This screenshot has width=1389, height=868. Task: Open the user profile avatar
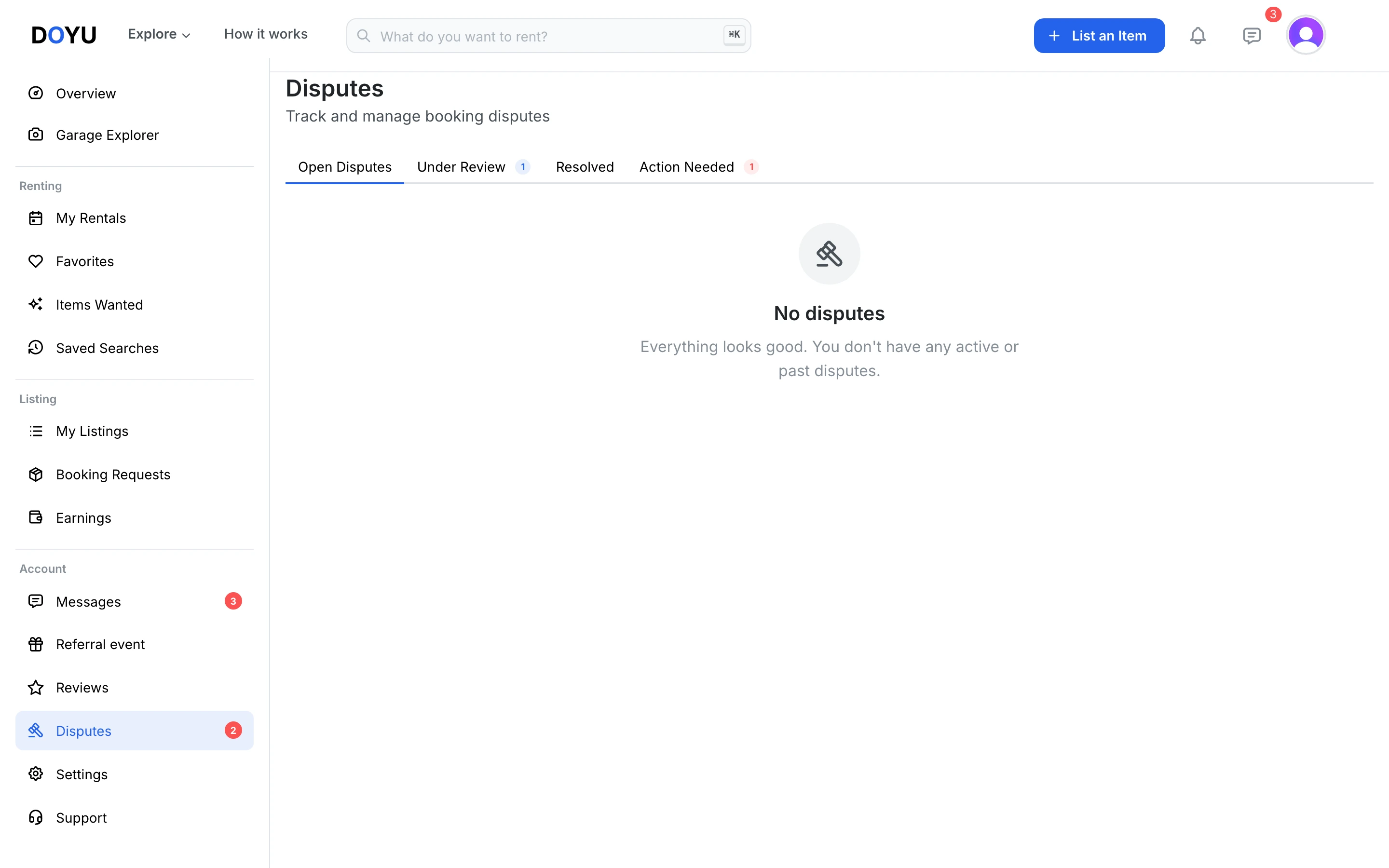pyautogui.click(x=1306, y=35)
